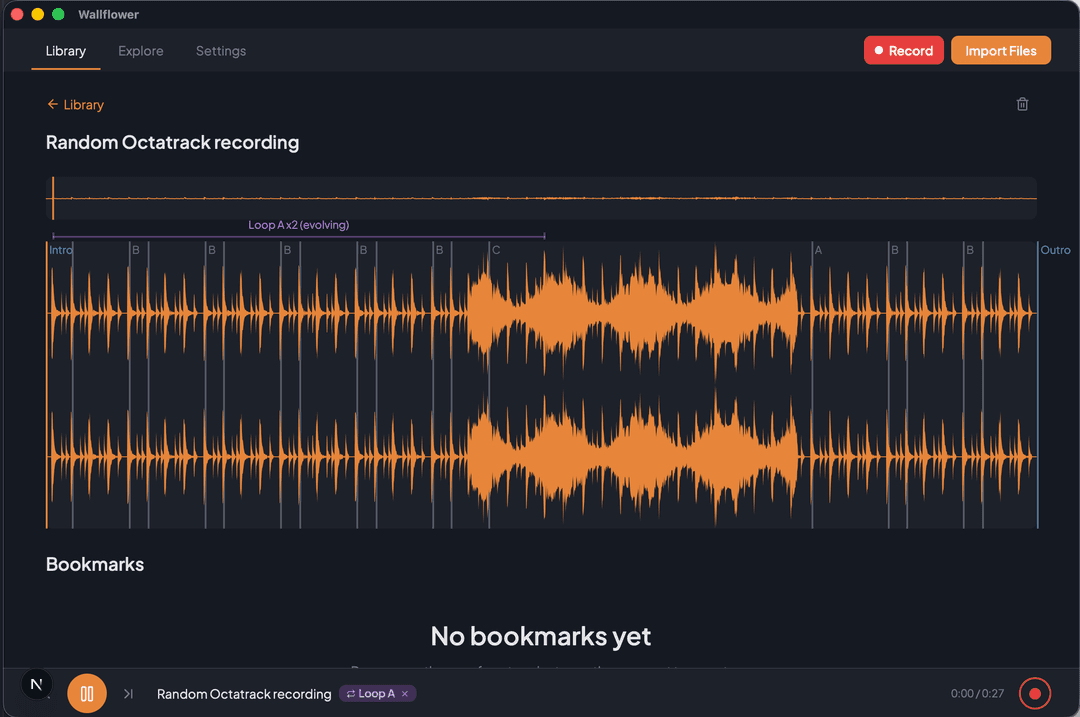Open the Settings tab
The image size is (1080, 717).
click(220, 51)
